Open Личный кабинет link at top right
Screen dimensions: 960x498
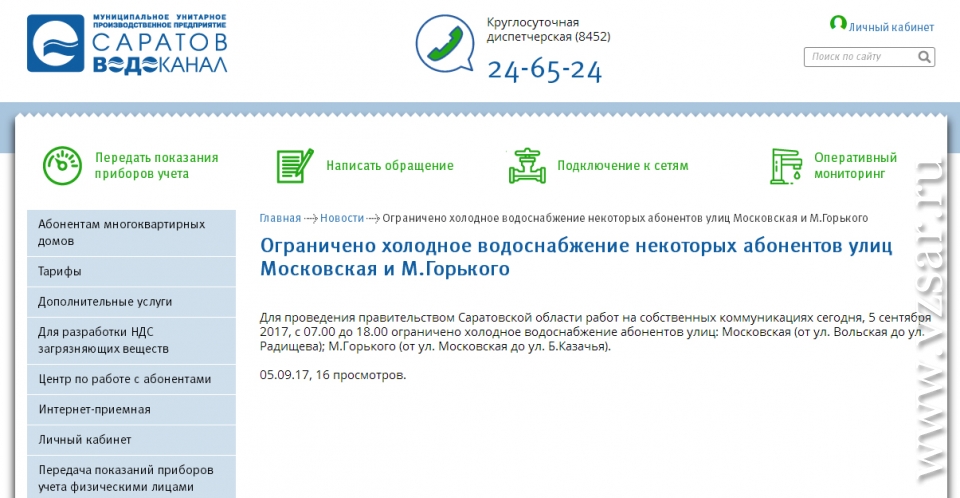[891, 27]
